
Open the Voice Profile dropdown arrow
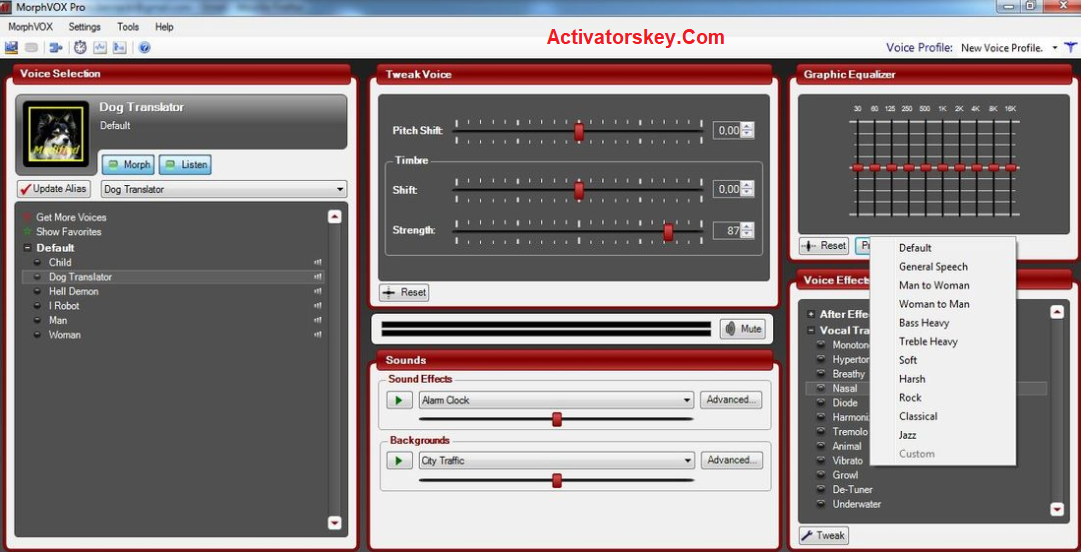tap(1055, 48)
